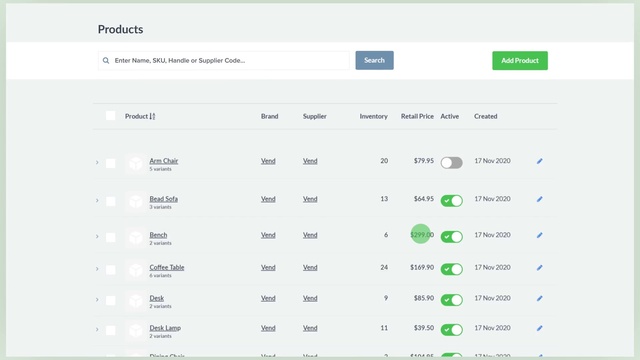Click the Bench row edit pencil
This screenshot has width=640, height=360.
(x=540, y=235)
